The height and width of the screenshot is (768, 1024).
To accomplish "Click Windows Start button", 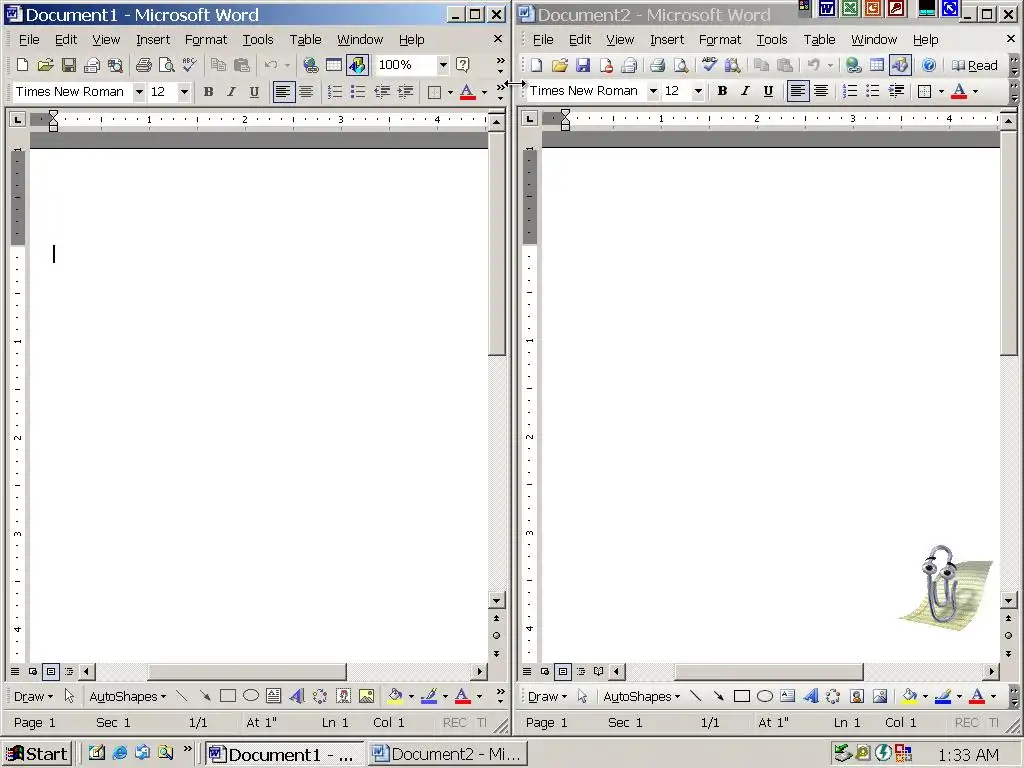I will [x=37, y=754].
